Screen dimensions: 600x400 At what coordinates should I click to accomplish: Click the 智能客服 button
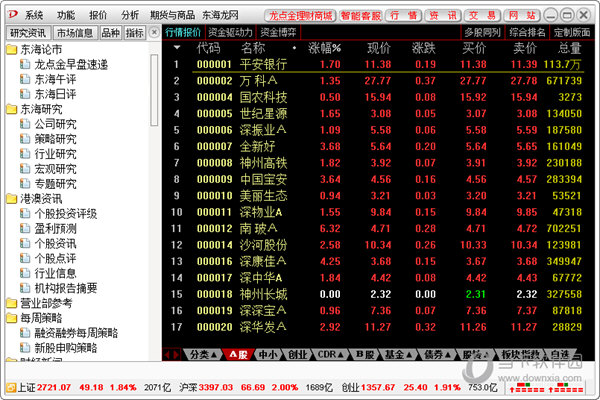(x=361, y=16)
